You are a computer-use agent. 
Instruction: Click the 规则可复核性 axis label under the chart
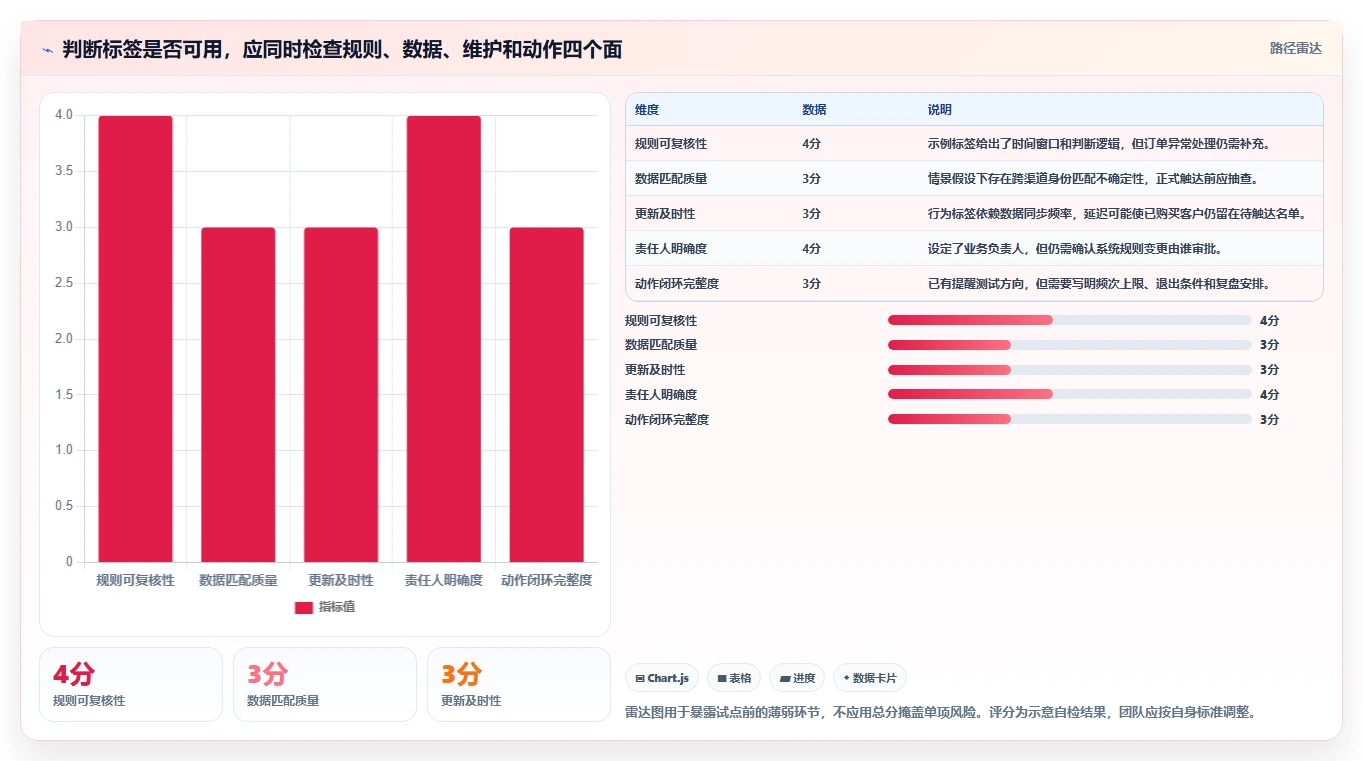click(x=135, y=580)
